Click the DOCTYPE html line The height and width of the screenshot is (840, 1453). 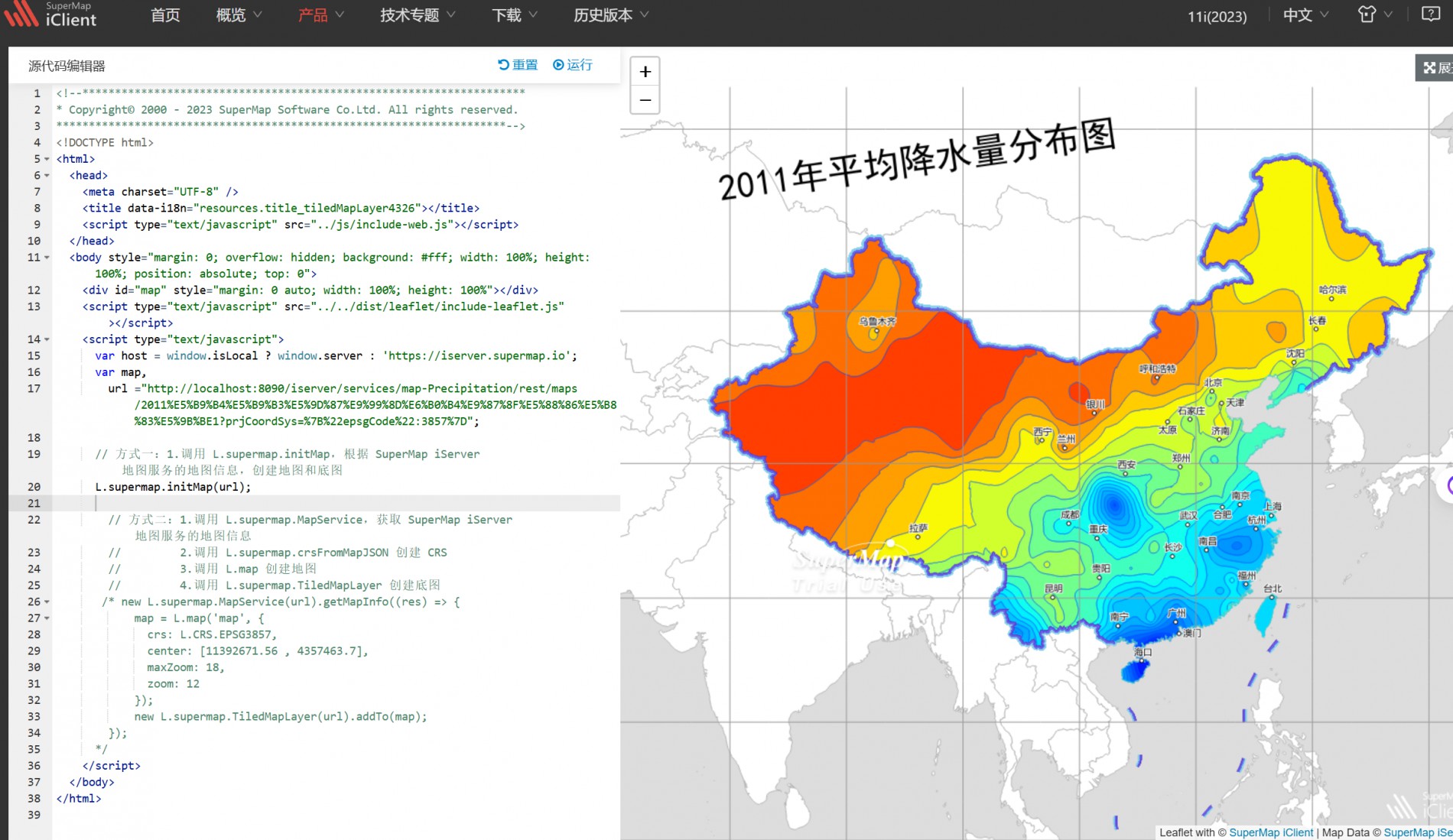click(105, 143)
